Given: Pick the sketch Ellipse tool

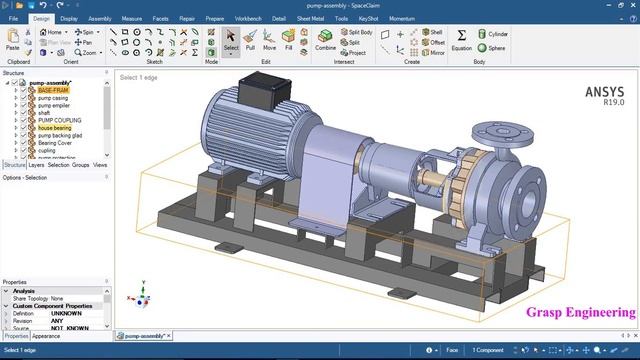Looking at the screenshot, I should point(125,53).
